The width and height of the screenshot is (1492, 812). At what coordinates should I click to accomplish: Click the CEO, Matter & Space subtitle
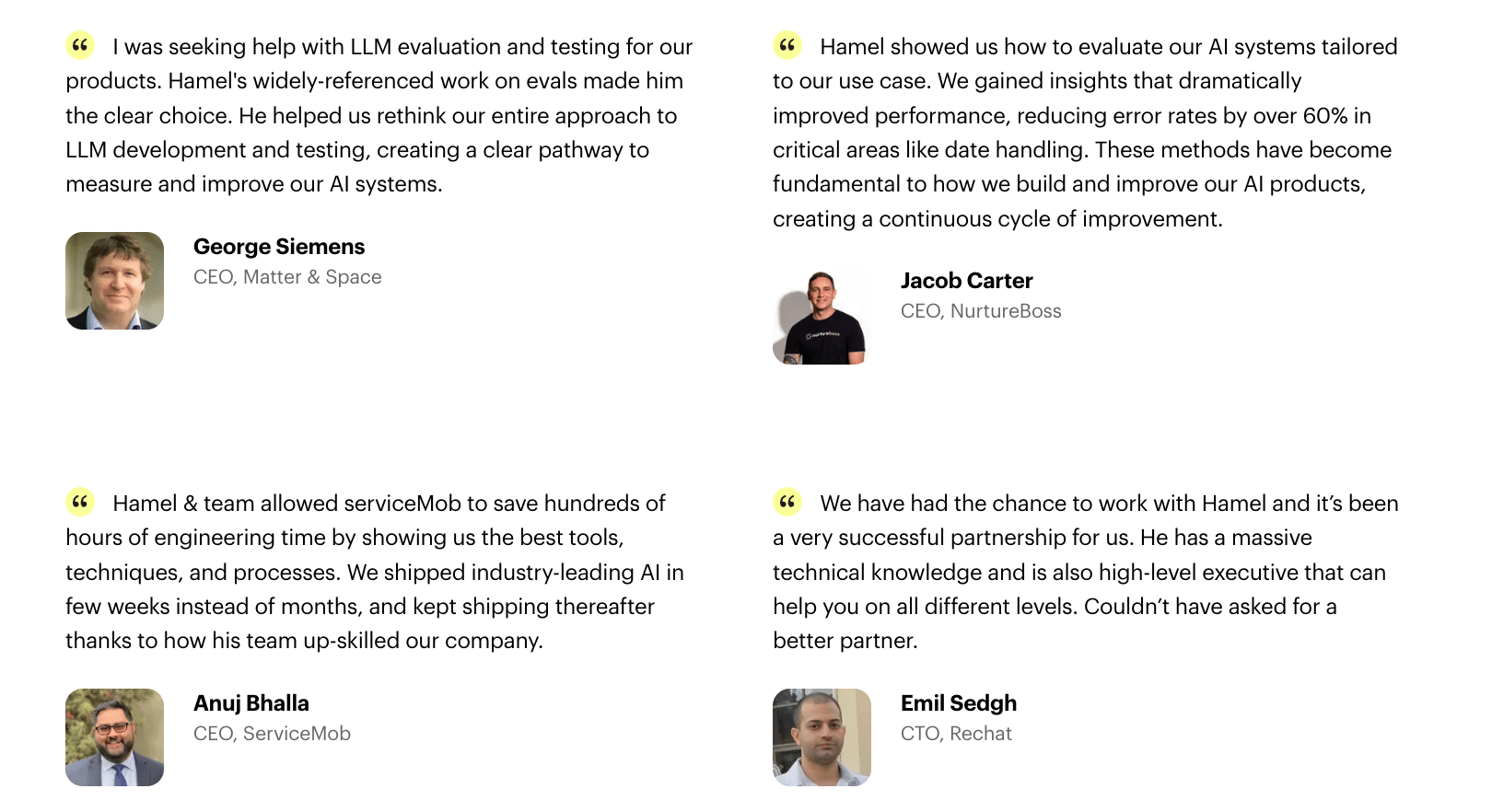pos(287,277)
